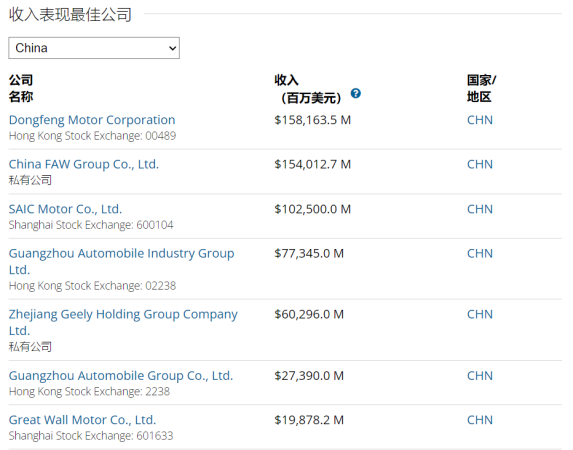573x450 pixels.
Task: Select revenue value $77,345.0 M
Action: tap(309, 253)
